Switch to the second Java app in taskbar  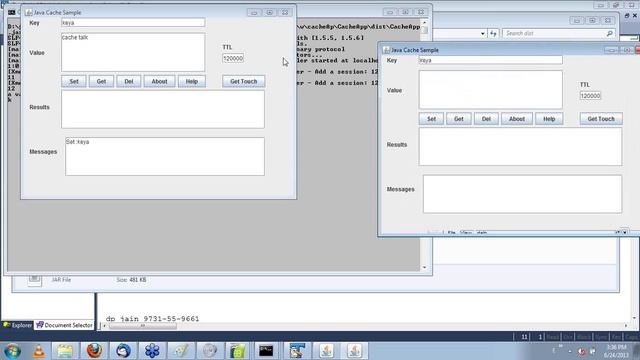[354, 351]
